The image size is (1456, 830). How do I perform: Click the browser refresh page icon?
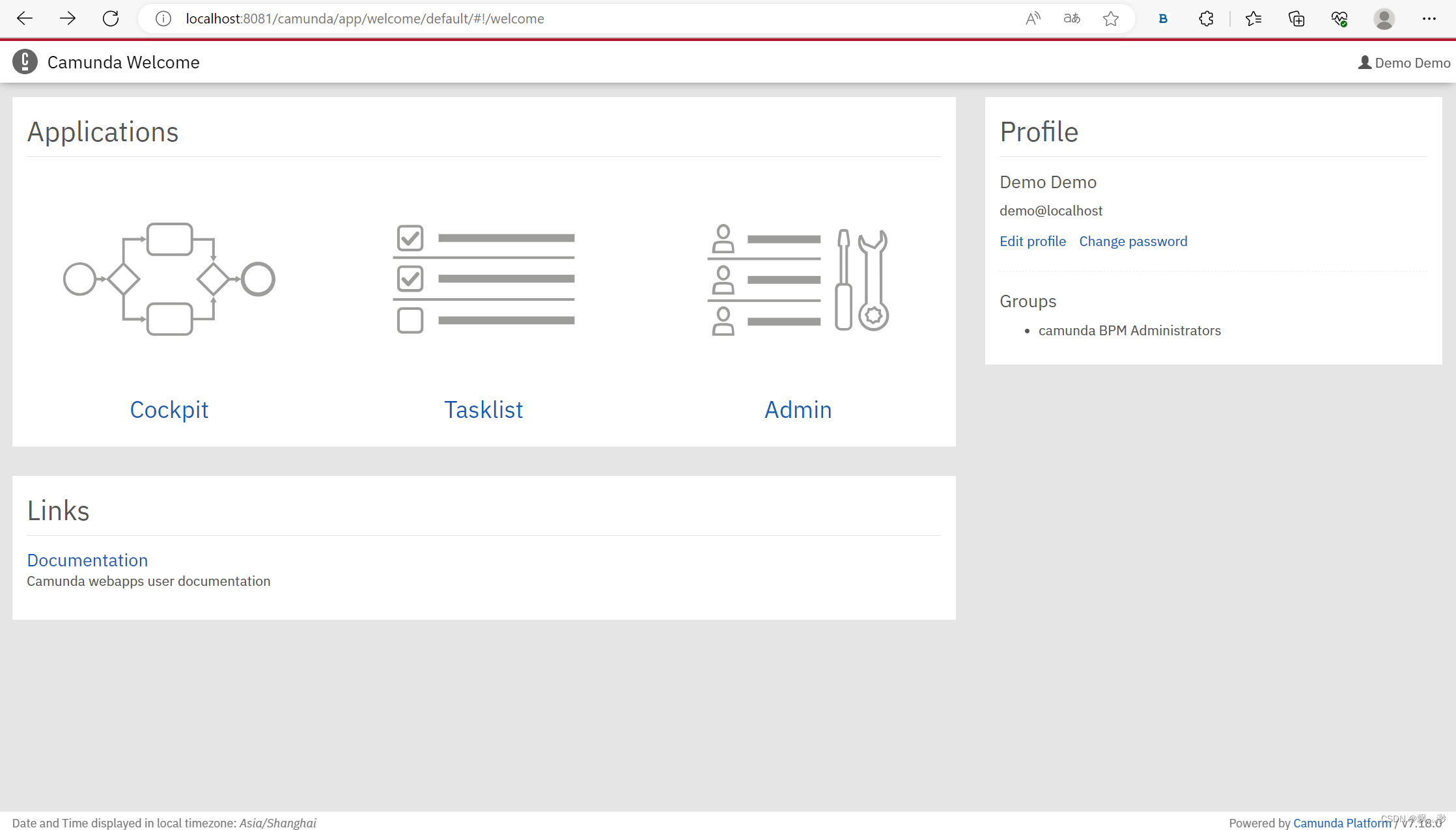click(x=109, y=18)
